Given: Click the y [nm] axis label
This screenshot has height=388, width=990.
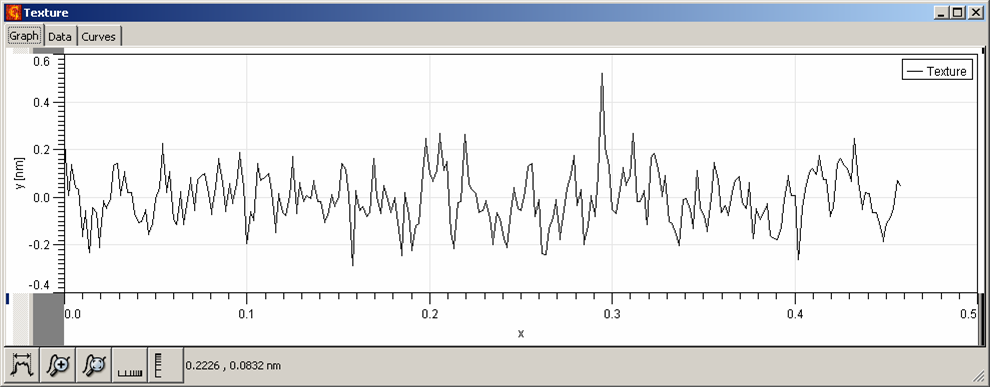Looking at the screenshot, I should (19, 173).
